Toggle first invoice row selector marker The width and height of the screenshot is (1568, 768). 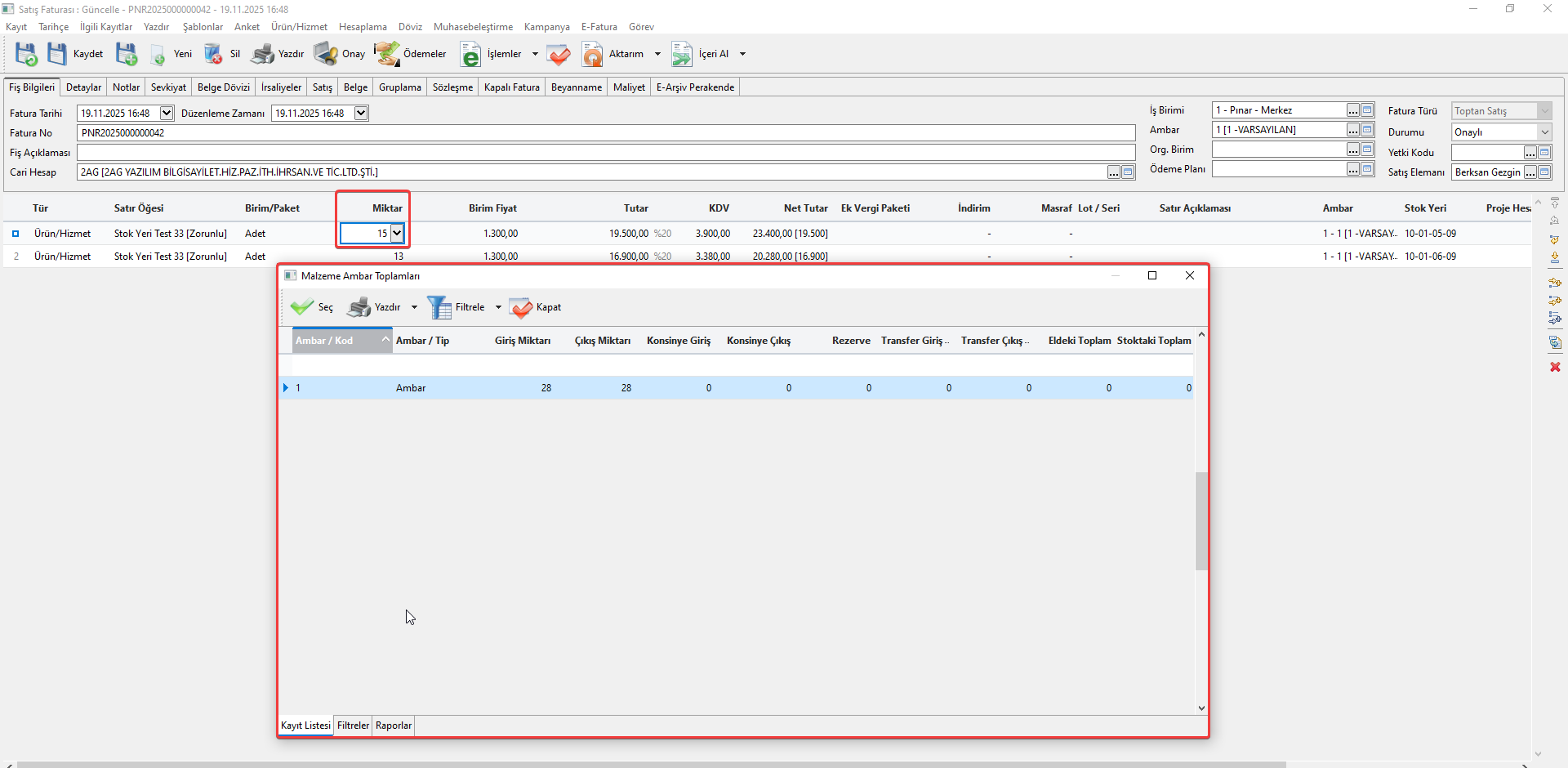coord(16,234)
